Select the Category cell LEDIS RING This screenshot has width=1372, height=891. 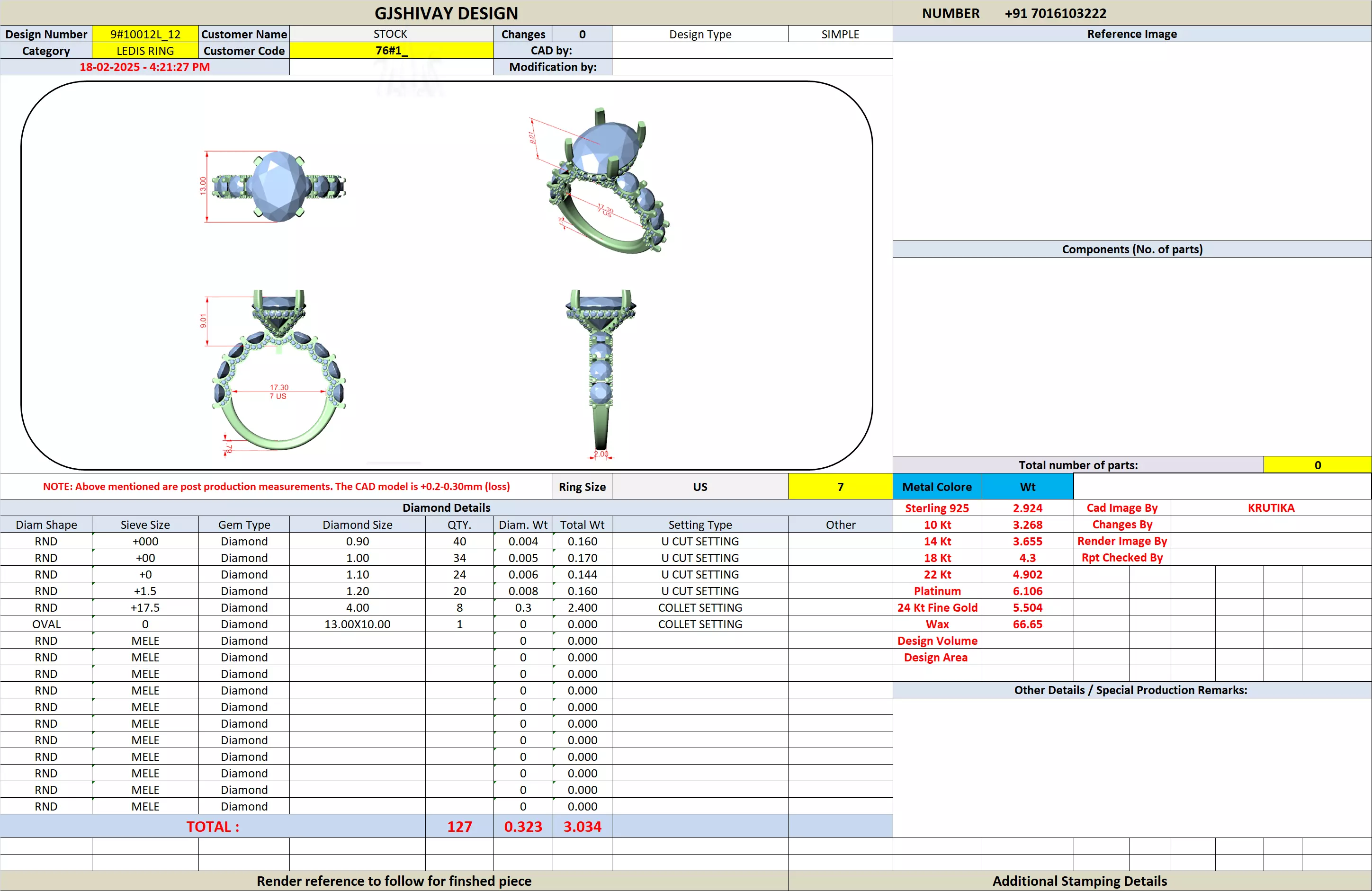click(x=145, y=51)
